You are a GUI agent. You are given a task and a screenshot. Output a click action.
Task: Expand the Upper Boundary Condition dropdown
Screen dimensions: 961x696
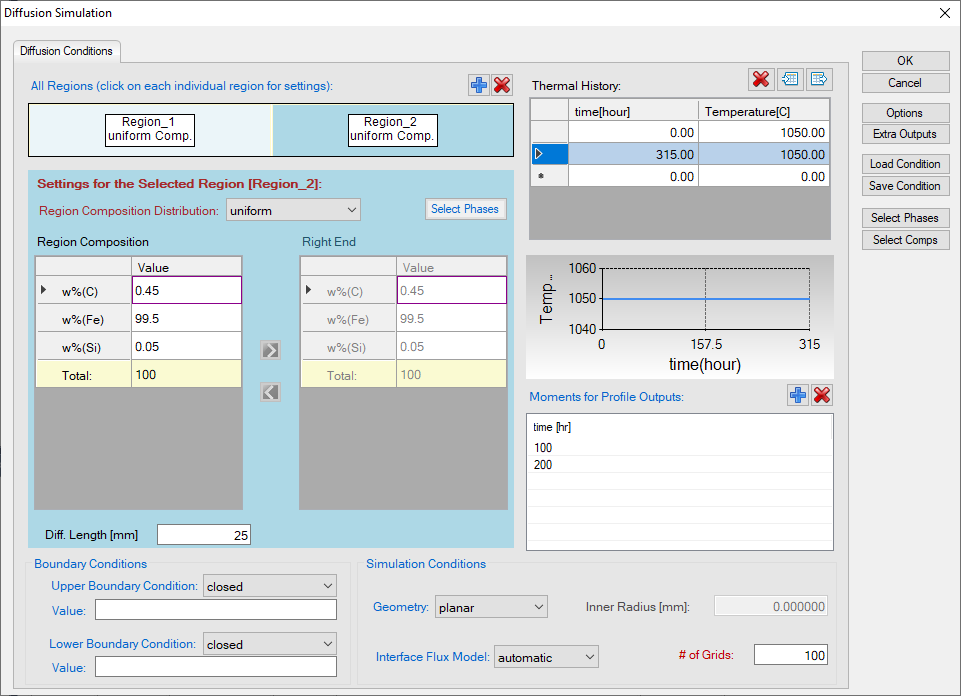[x=270, y=586]
